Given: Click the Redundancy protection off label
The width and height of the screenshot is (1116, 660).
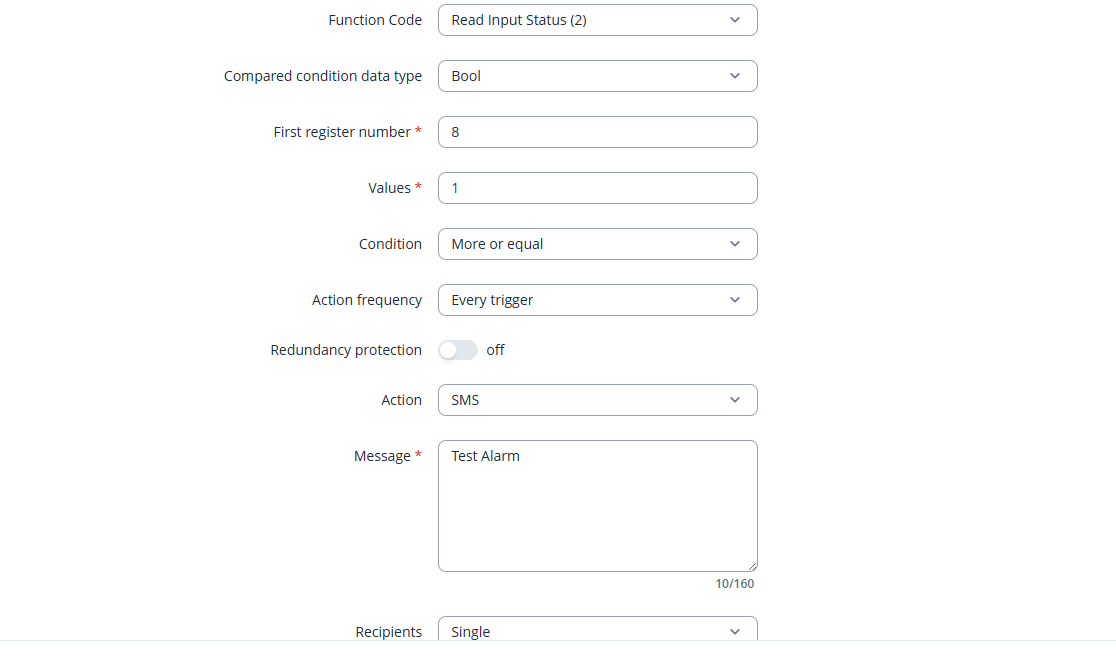Looking at the screenshot, I should [495, 350].
